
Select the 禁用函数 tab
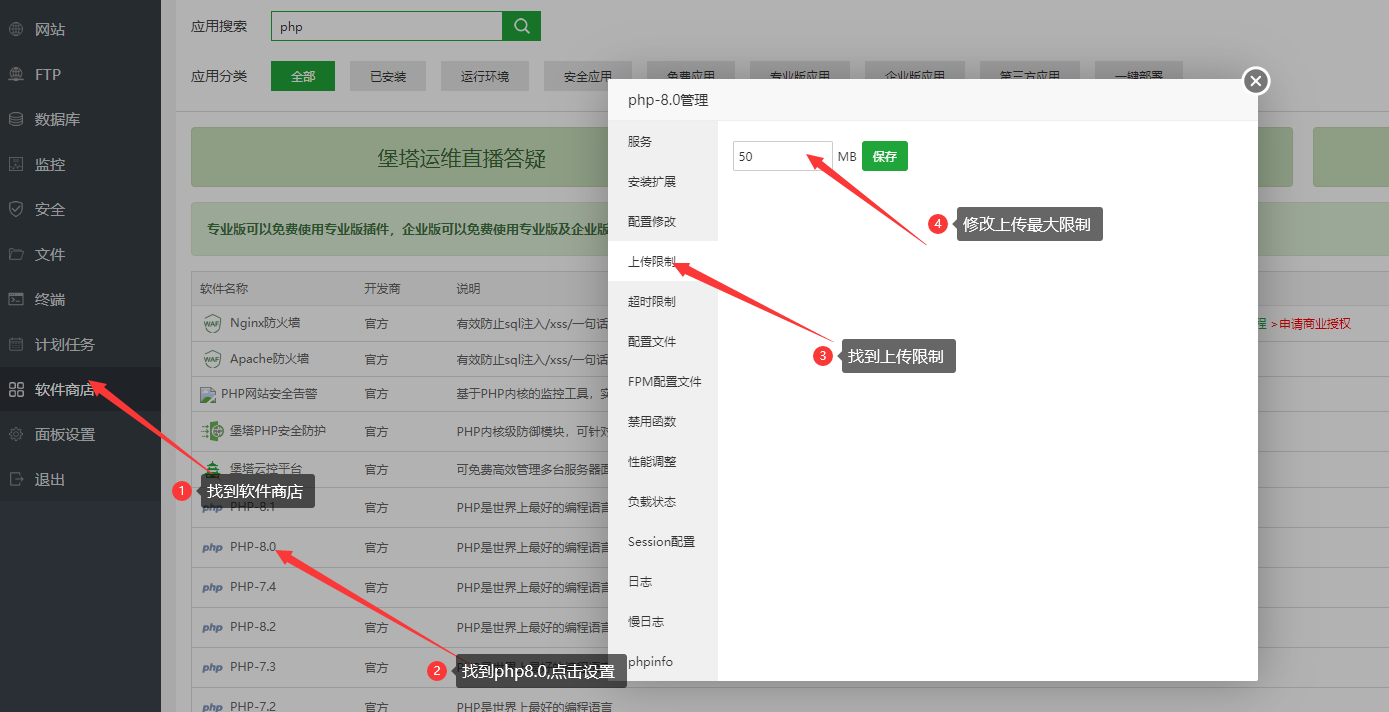652,421
